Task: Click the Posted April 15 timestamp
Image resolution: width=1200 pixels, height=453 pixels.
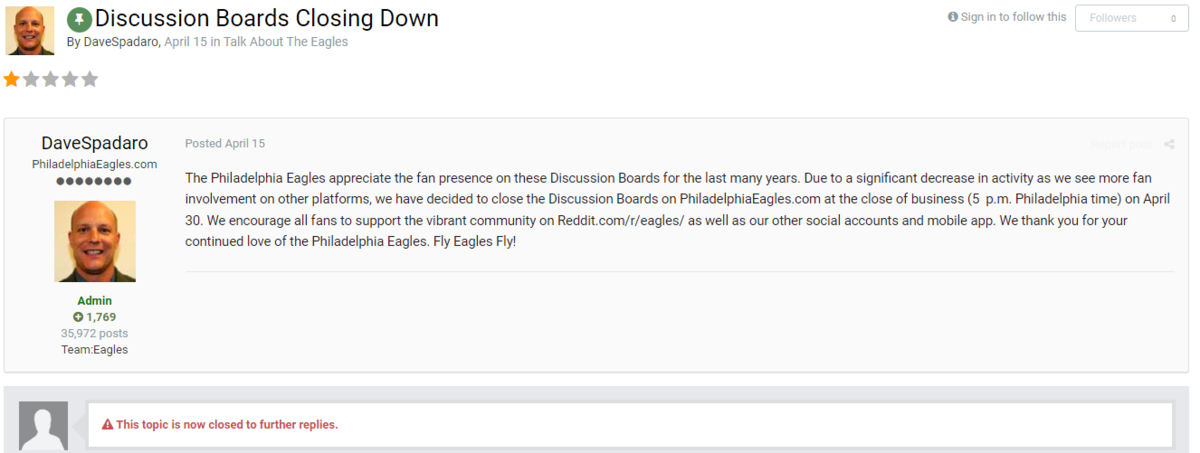Action: pos(225,144)
